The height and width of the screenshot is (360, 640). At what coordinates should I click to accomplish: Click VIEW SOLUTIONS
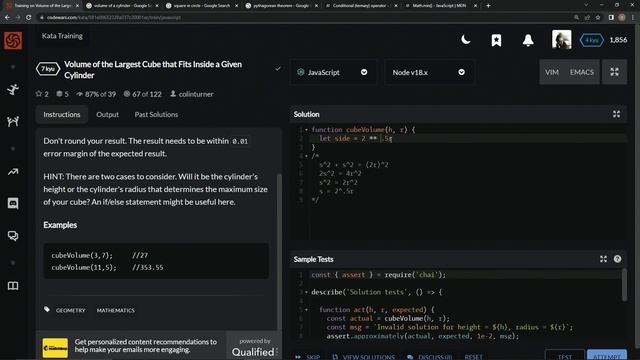click(363, 357)
